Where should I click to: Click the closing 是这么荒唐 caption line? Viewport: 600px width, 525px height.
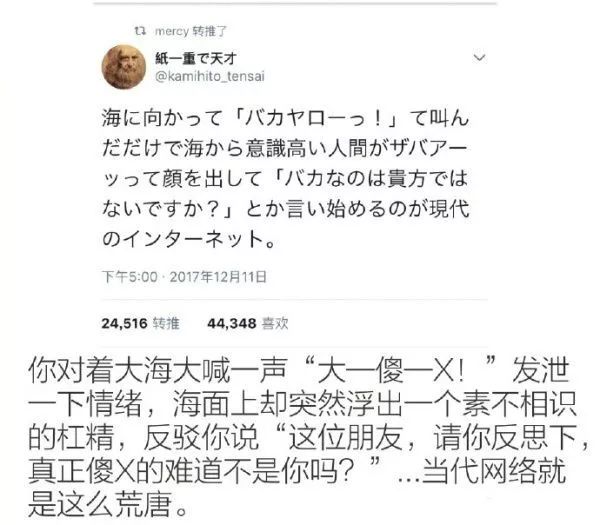coord(109,504)
